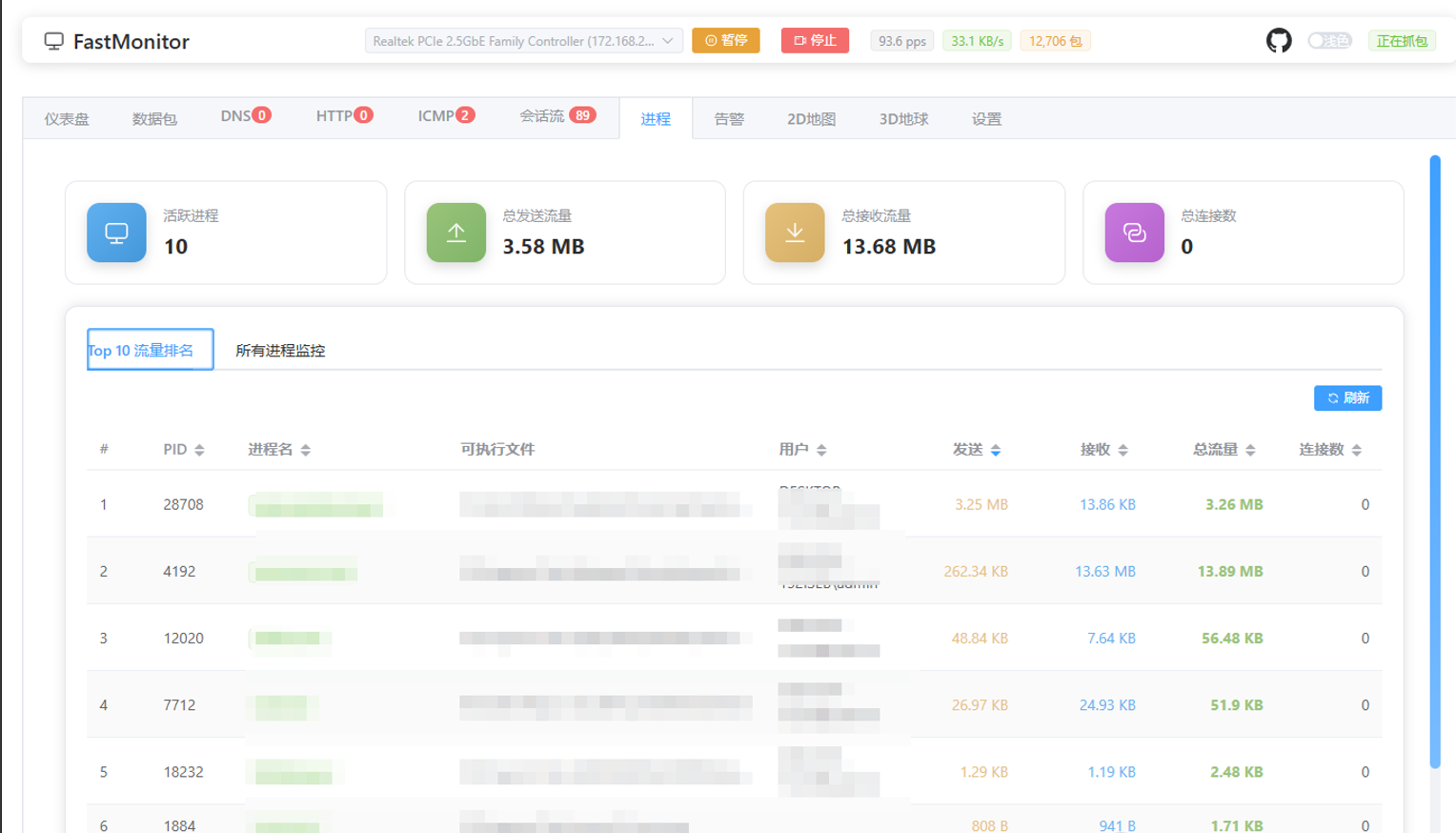The height and width of the screenshot is (833, 1456).
Task: Open the ICMP tab
Action: coord(446,116)
